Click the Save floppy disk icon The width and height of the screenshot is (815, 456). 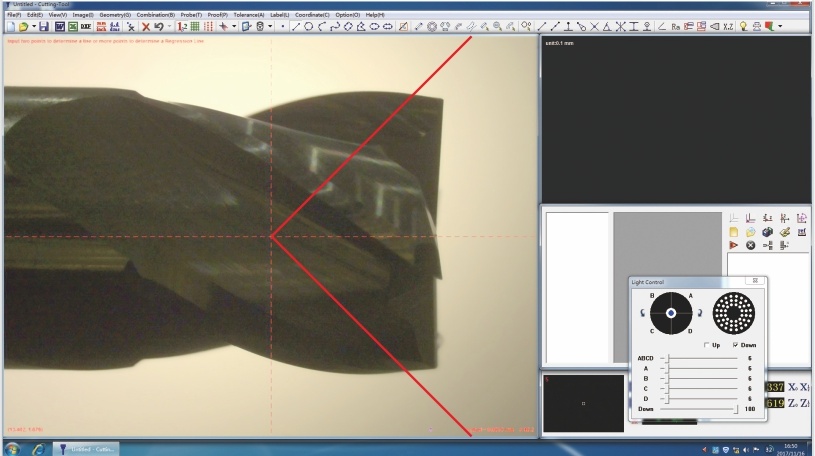44,26
